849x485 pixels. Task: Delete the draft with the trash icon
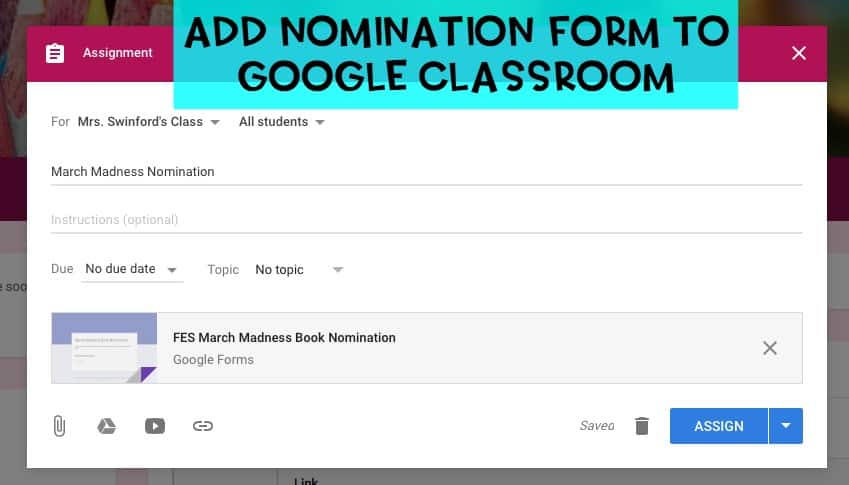point(642,426)
